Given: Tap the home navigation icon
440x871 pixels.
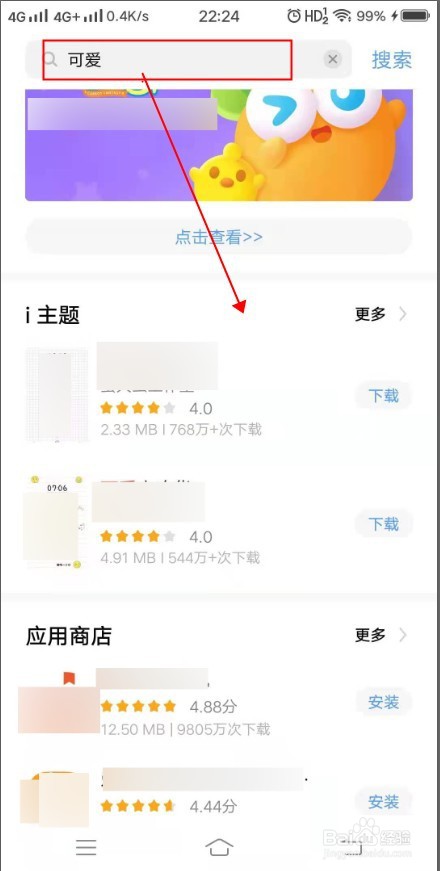Looking at the screenshot, I should (219, 847).
